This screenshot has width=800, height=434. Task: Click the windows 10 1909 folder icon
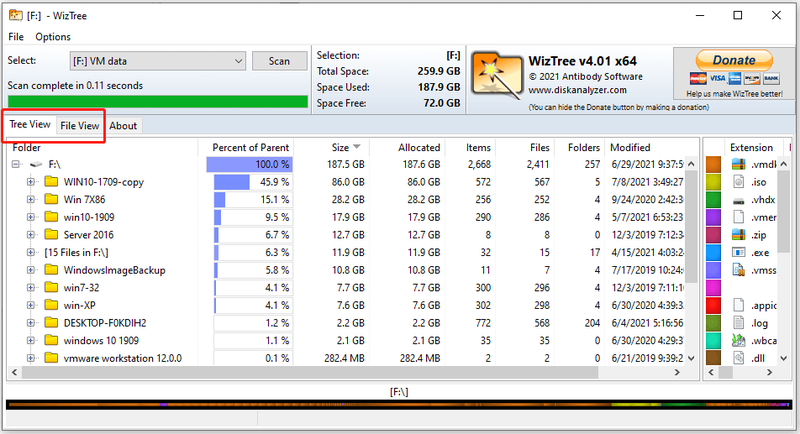[x=51, y=340]
